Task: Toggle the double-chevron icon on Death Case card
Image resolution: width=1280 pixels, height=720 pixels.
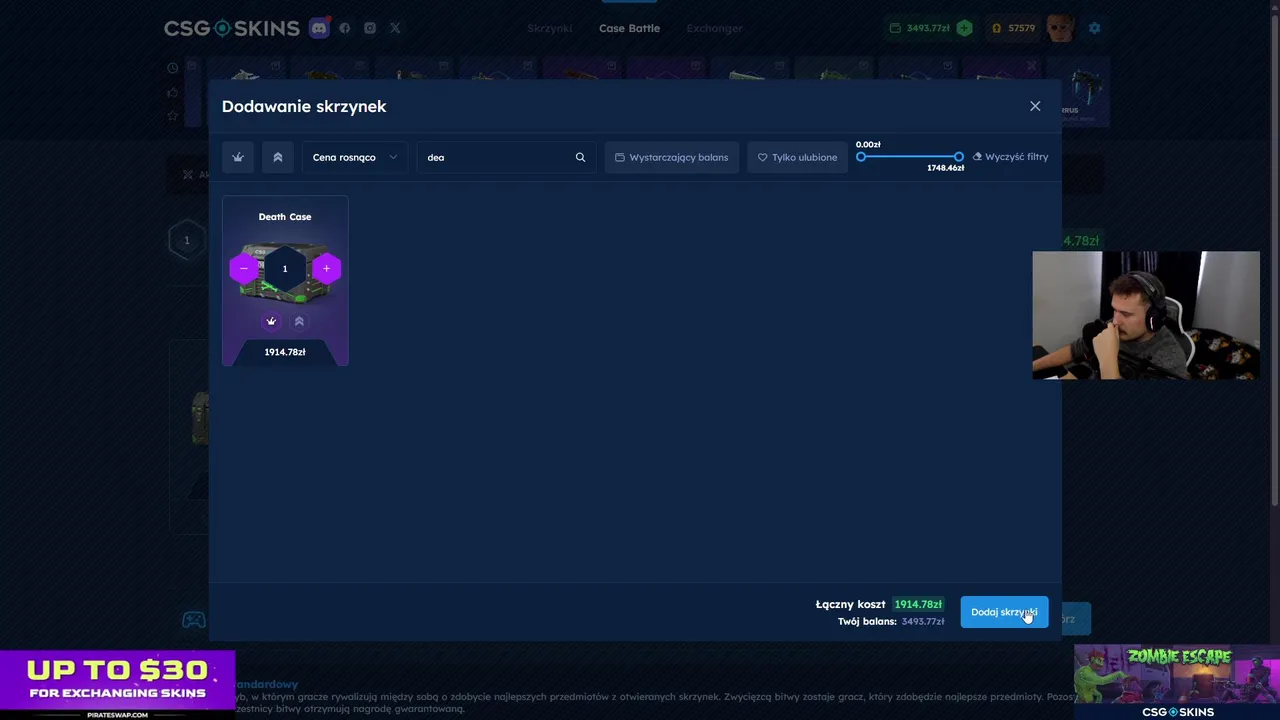Action: click(299, 321)
